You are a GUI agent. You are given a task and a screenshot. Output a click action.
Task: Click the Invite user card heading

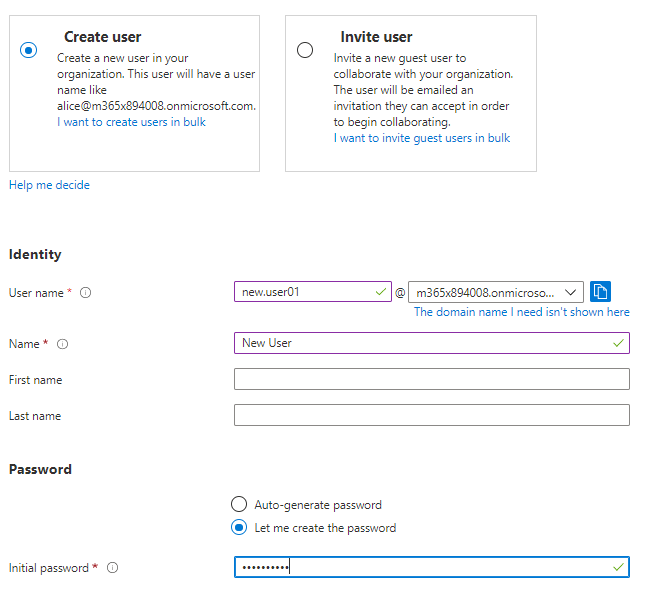(376, 37)
